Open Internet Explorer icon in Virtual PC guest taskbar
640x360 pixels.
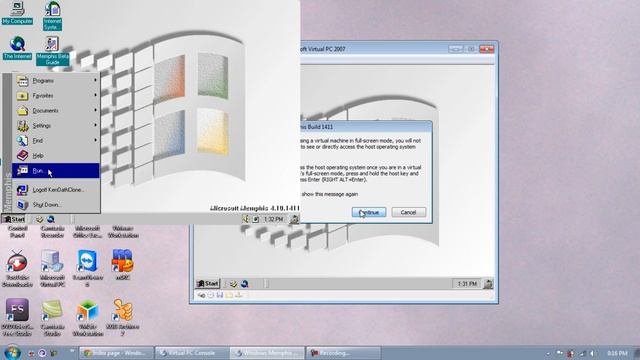(x=244, y=284)
